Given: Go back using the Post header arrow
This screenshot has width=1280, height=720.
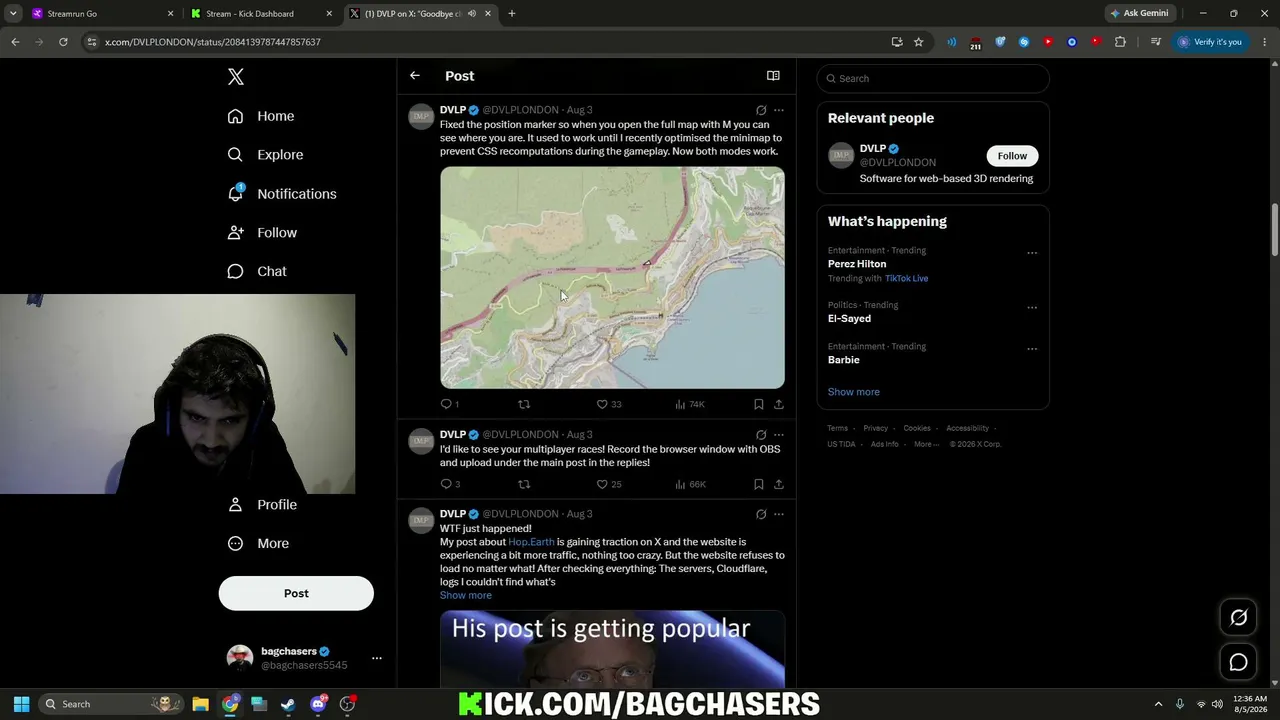Looking at the screenshot, I should pos(415,76).
